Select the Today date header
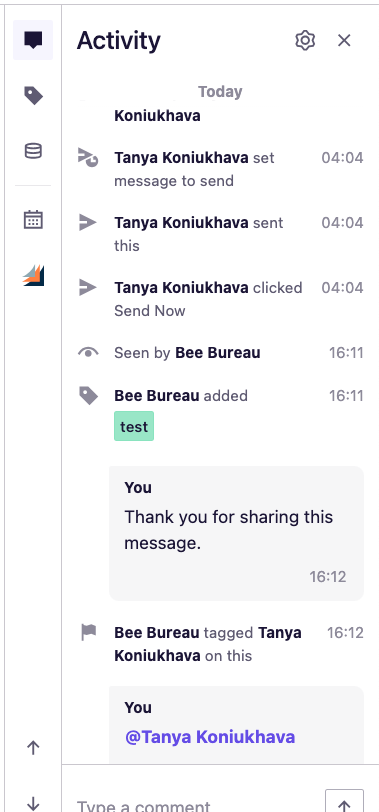 [220, 92]
